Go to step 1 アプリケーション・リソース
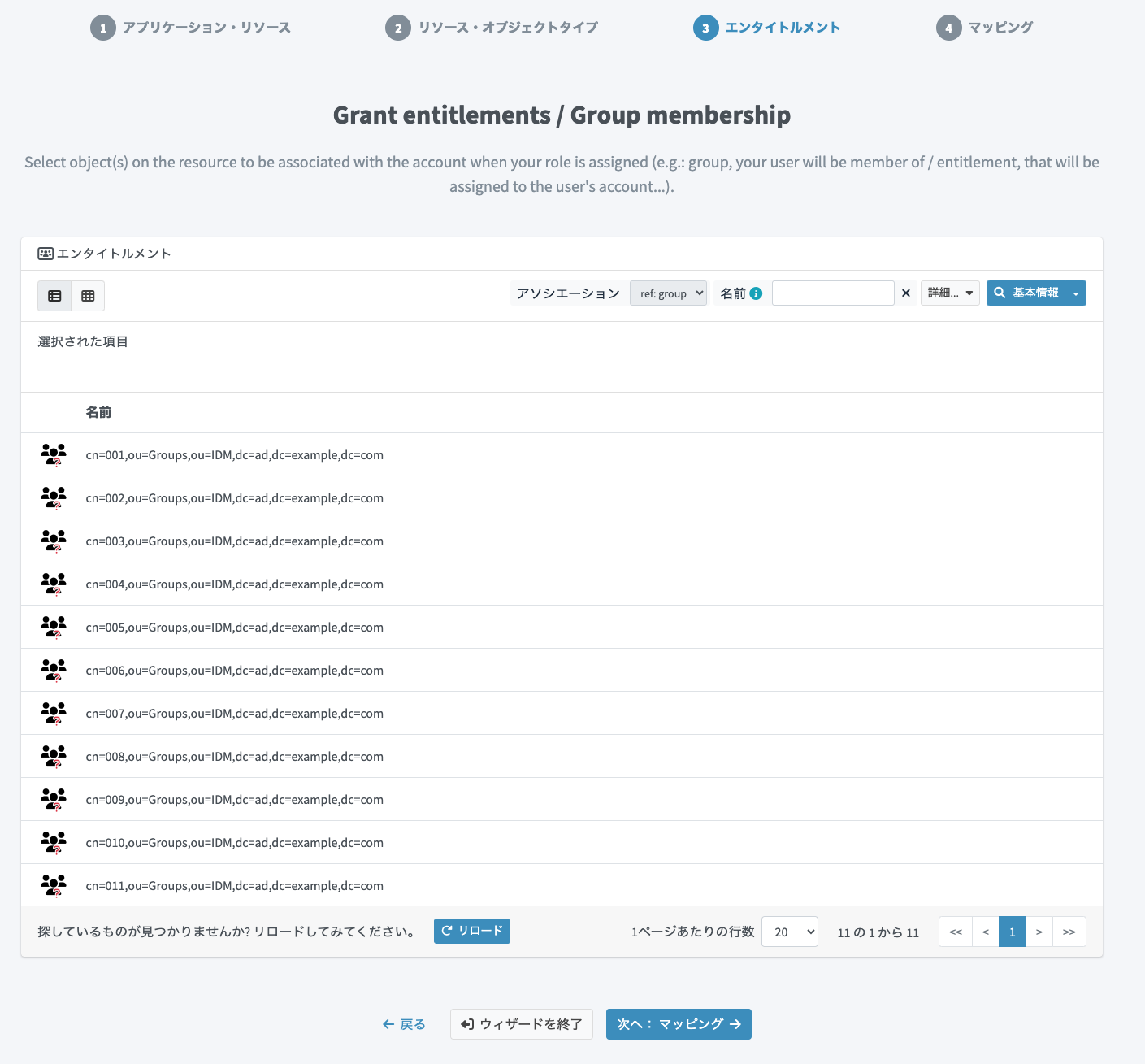Viewport: 1145px width, 1064px height. point(190,28)
